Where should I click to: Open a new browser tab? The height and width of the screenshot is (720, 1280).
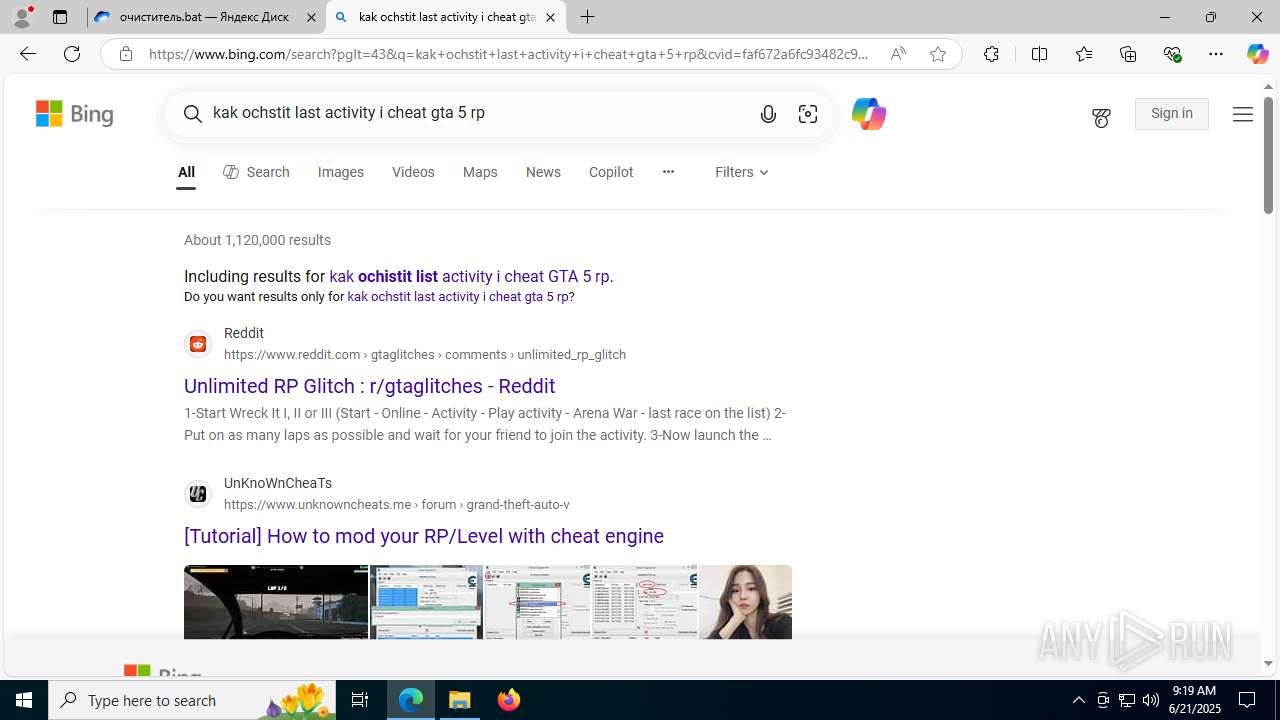[588, 17]
